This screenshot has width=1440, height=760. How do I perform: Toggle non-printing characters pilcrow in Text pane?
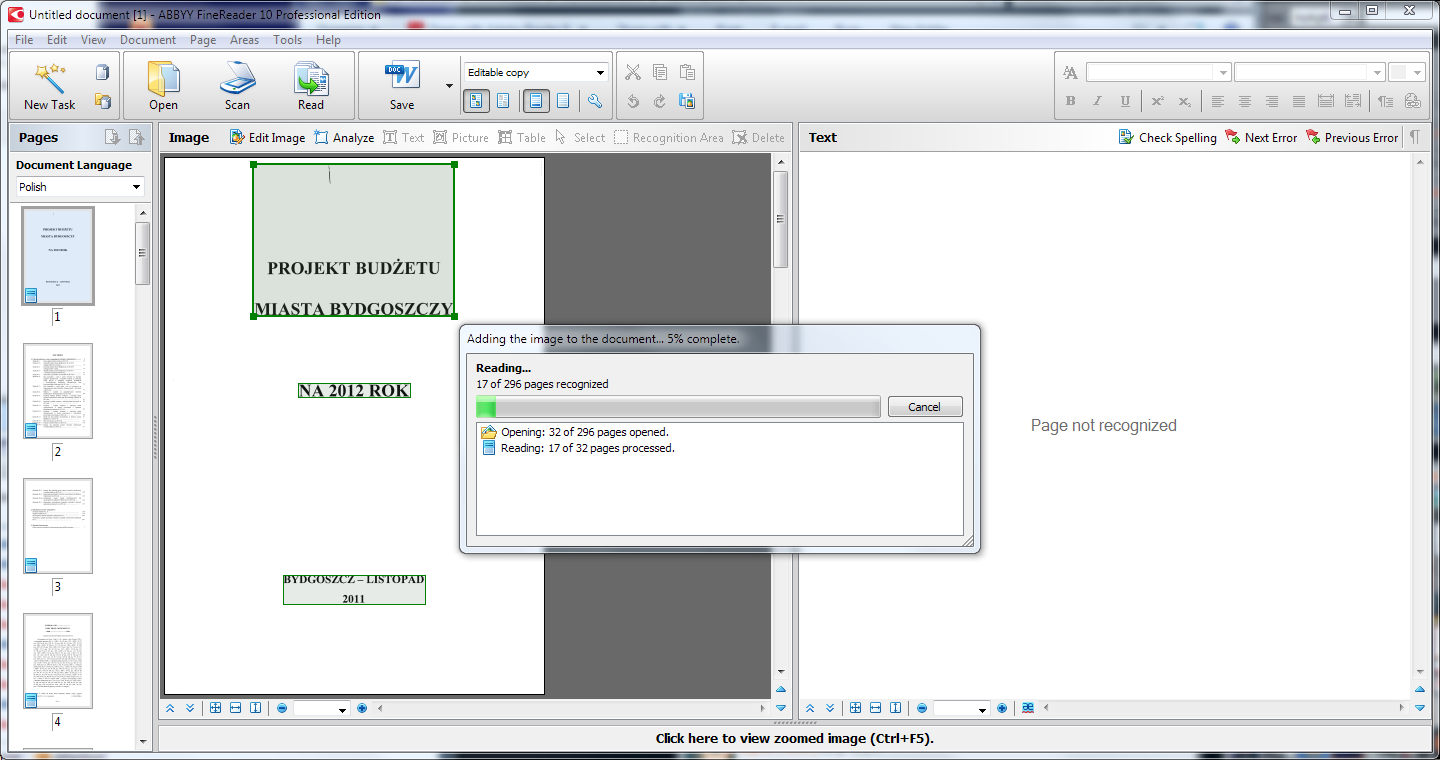click(1414, 138)
